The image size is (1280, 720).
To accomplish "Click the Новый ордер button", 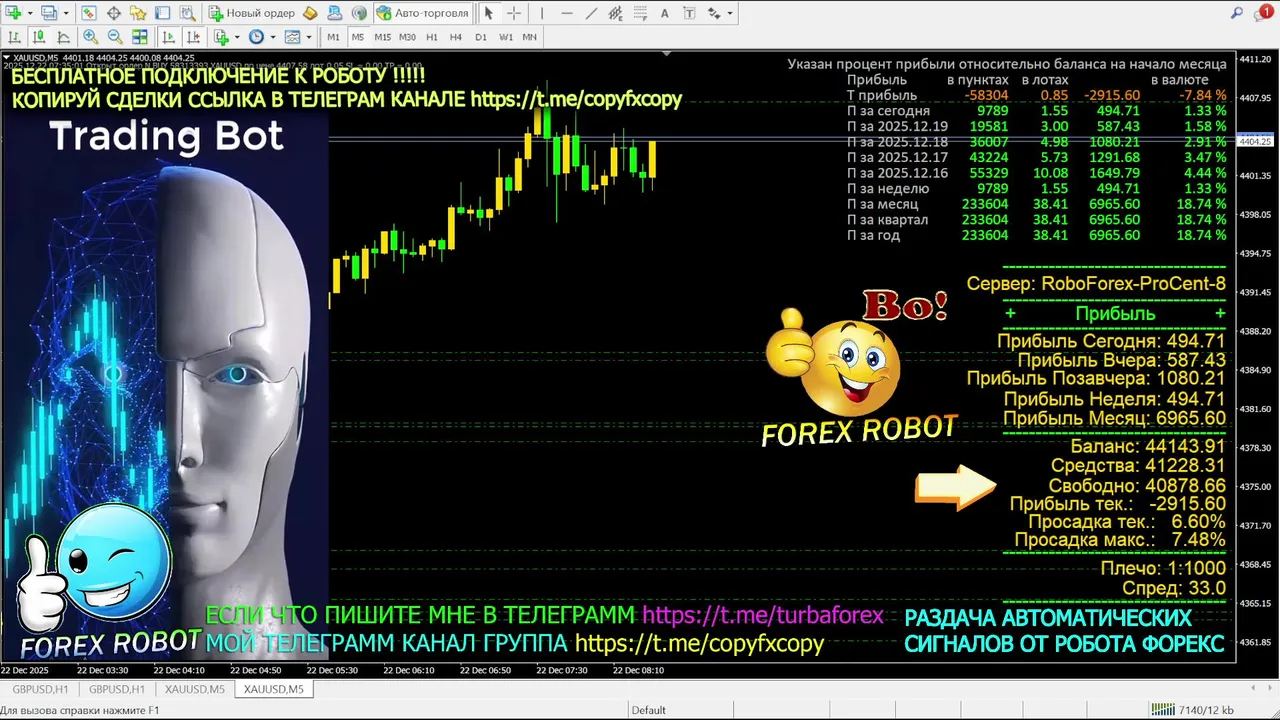I will click(251, 13).
